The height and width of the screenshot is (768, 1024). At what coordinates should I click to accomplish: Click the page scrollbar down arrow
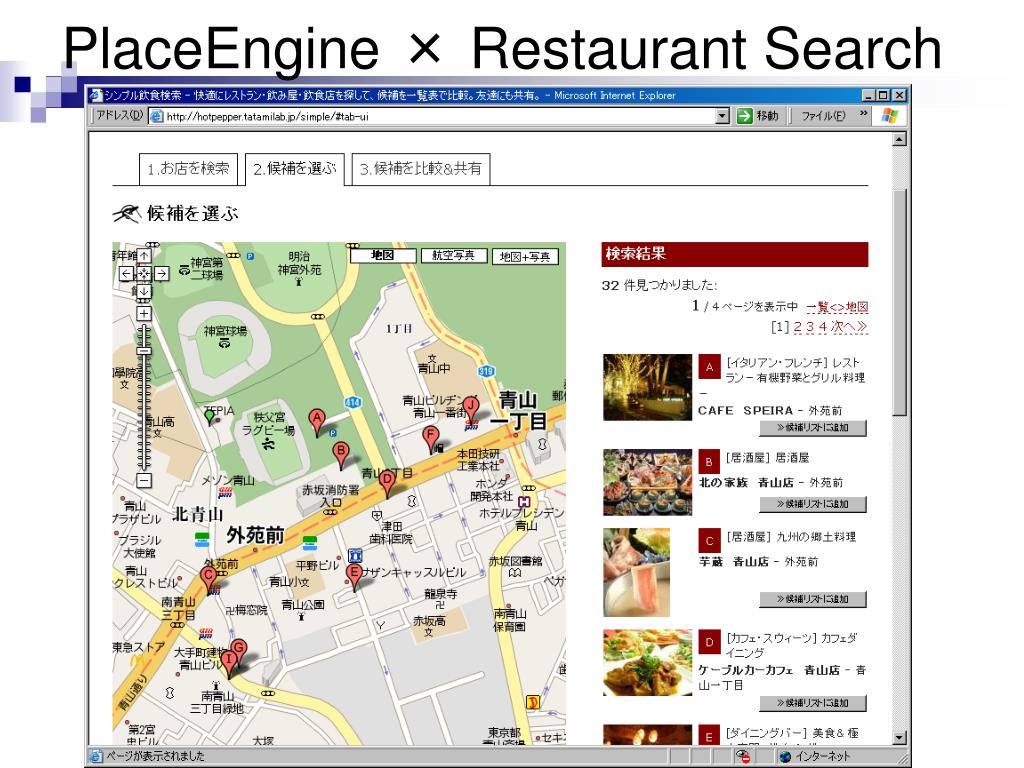pos(899,738)
